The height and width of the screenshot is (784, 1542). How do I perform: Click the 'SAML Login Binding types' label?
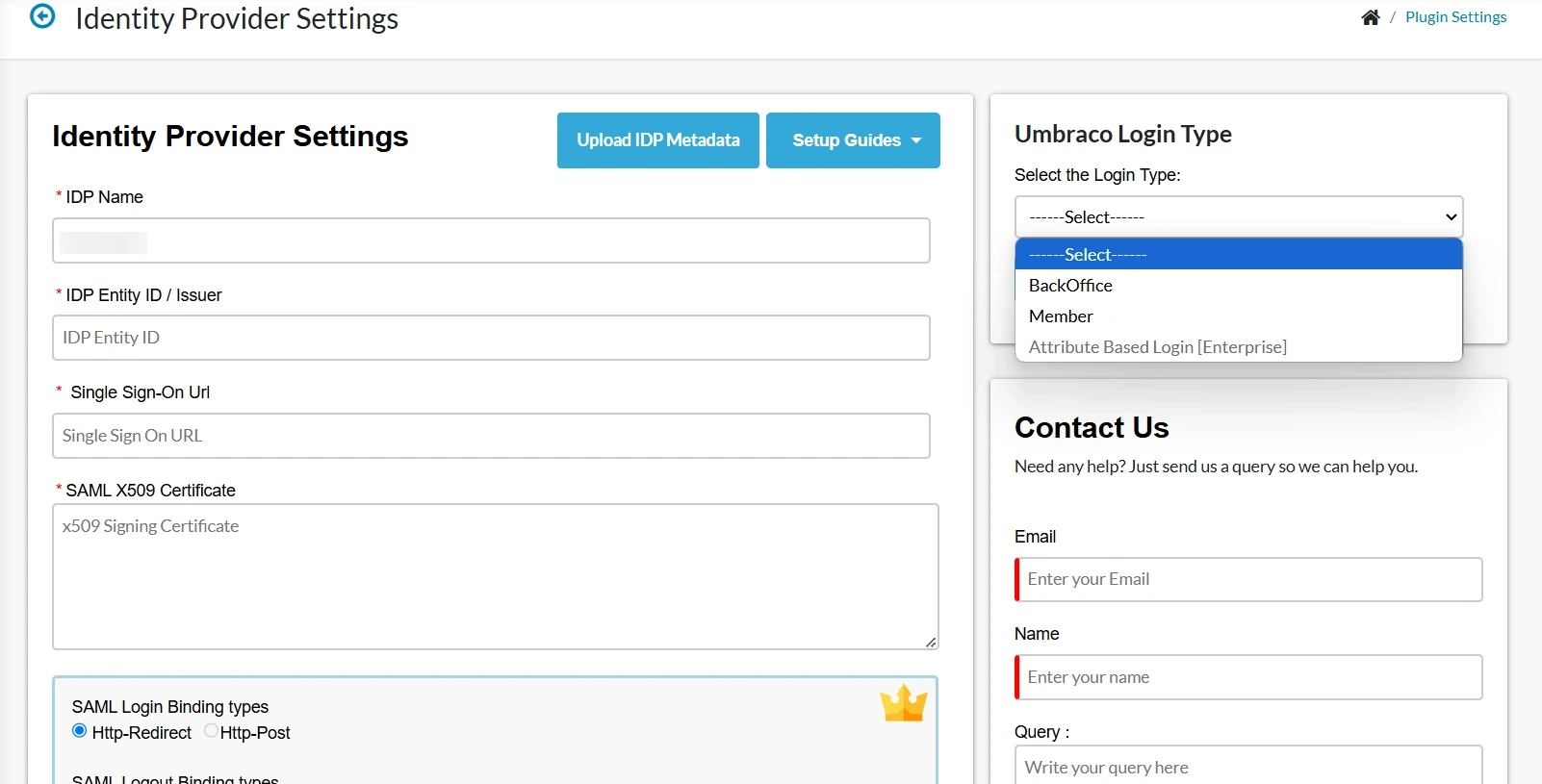[x=170, y=707]
